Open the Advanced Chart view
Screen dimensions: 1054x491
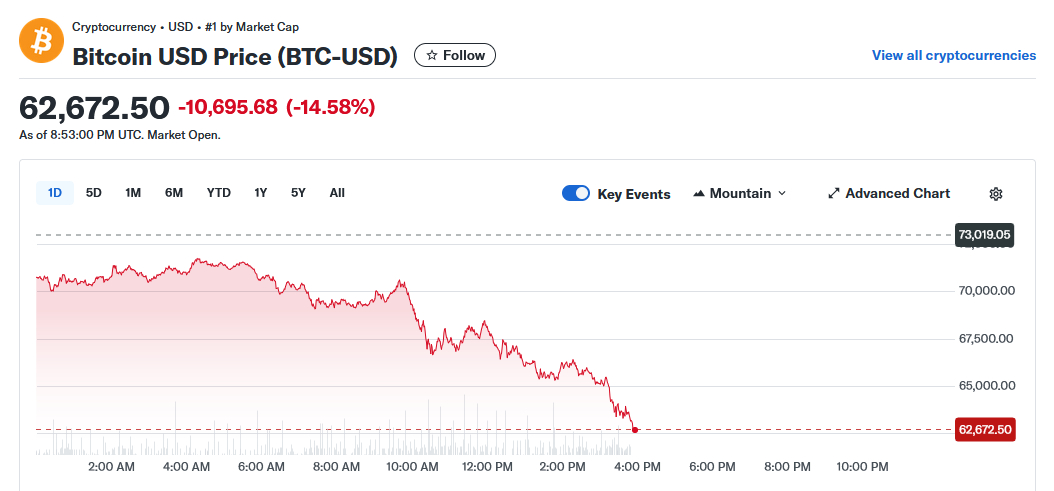(x=897, y=194)
